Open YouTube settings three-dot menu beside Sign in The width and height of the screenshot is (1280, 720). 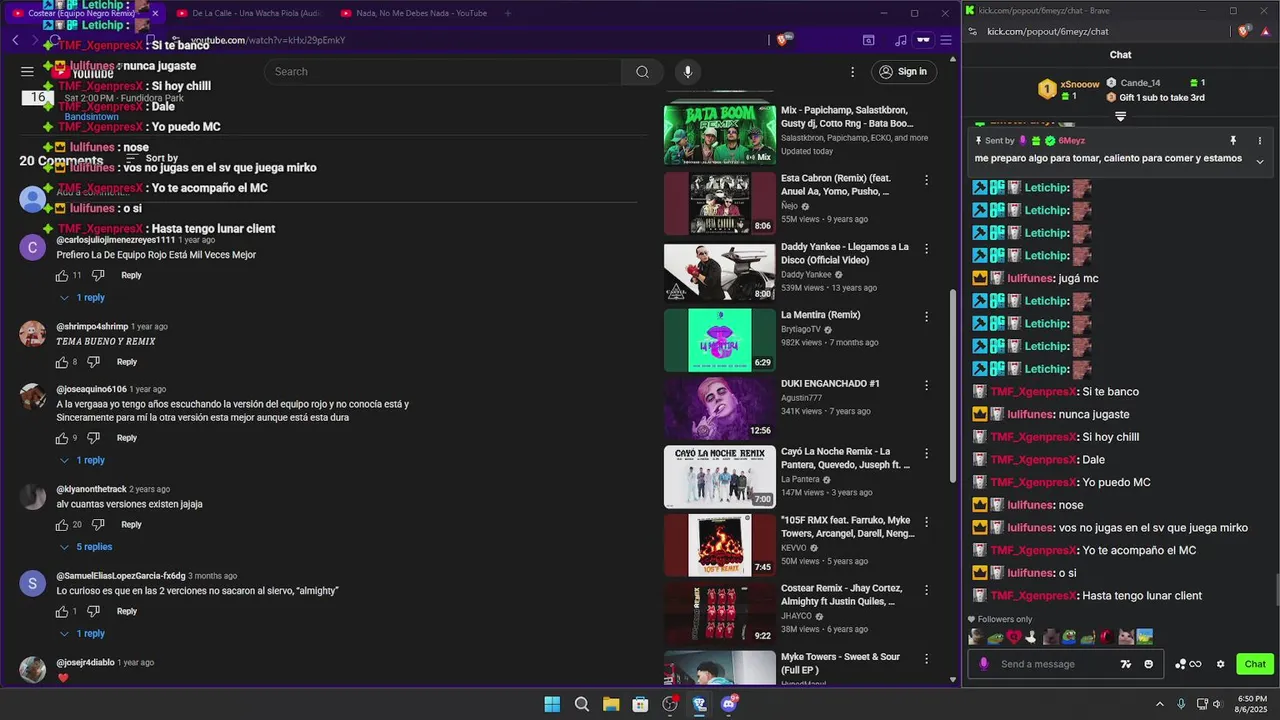click(852, 72)
